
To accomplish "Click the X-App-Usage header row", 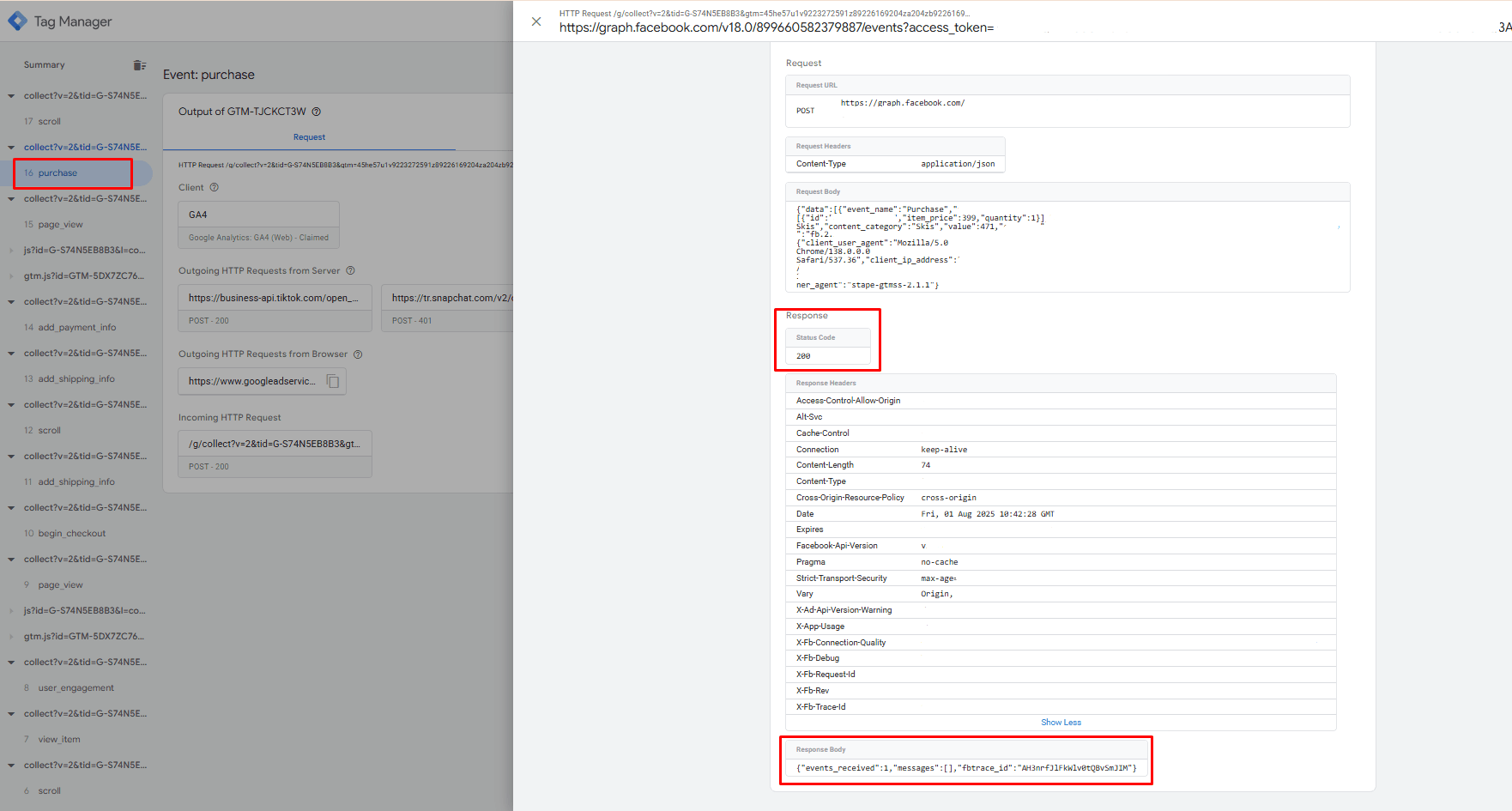I will point(1061,626).
